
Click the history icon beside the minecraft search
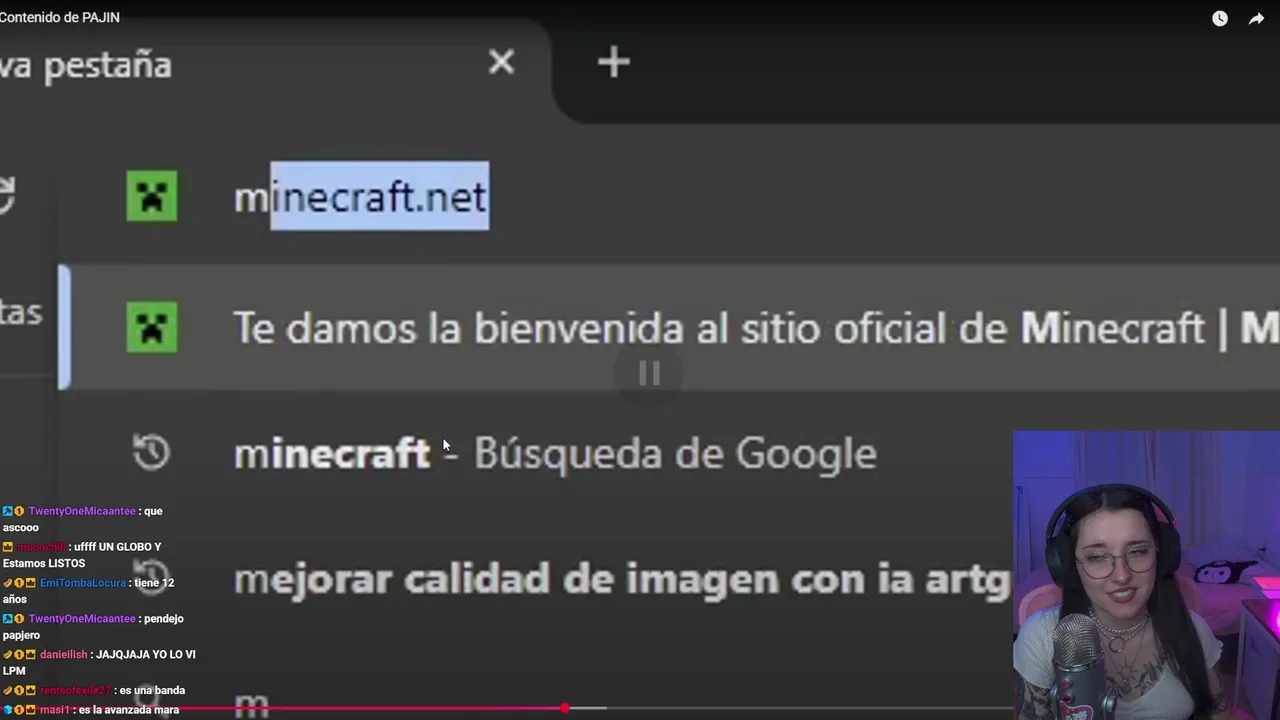[x=152, y=453]
